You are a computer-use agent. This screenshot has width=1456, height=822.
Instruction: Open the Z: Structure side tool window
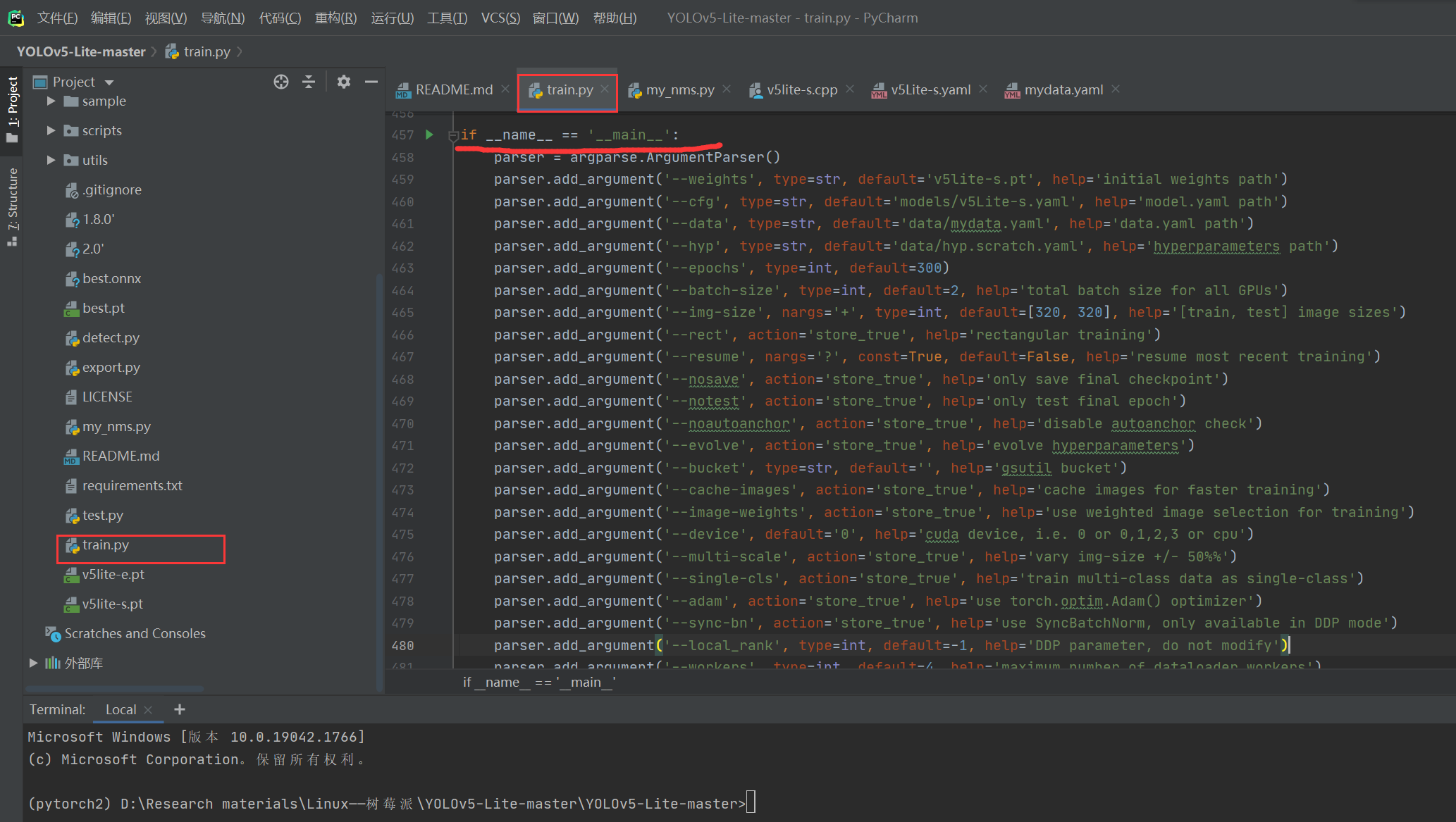pyautogui.click(x=12, y=206)
